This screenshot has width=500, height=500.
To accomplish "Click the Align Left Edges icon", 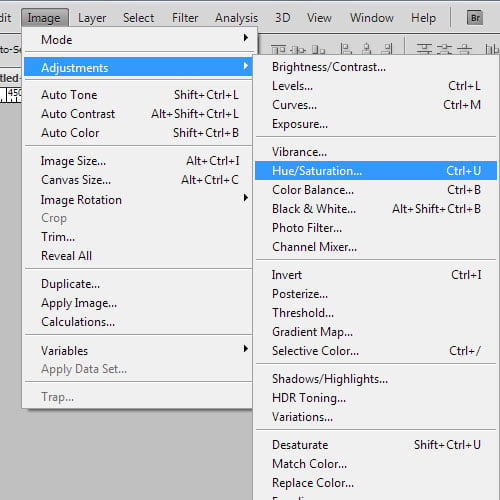I will [x=346, y=49].
